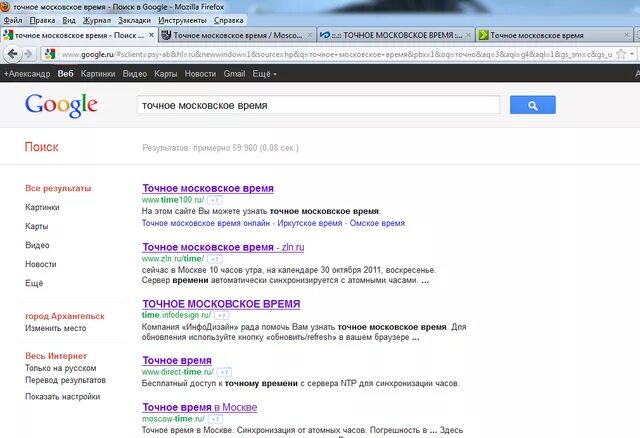The height and width of the screenshot is (438, 640).
Task: Click Веб in the black Google bar
Action: coord(65,74)
